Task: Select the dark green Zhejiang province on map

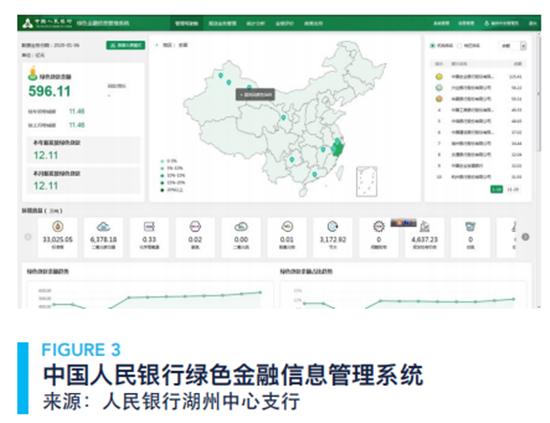Action: [338, 148]
